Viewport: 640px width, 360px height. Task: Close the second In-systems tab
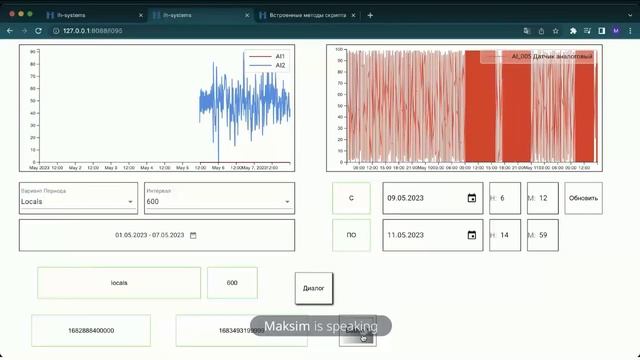point(247,15)
